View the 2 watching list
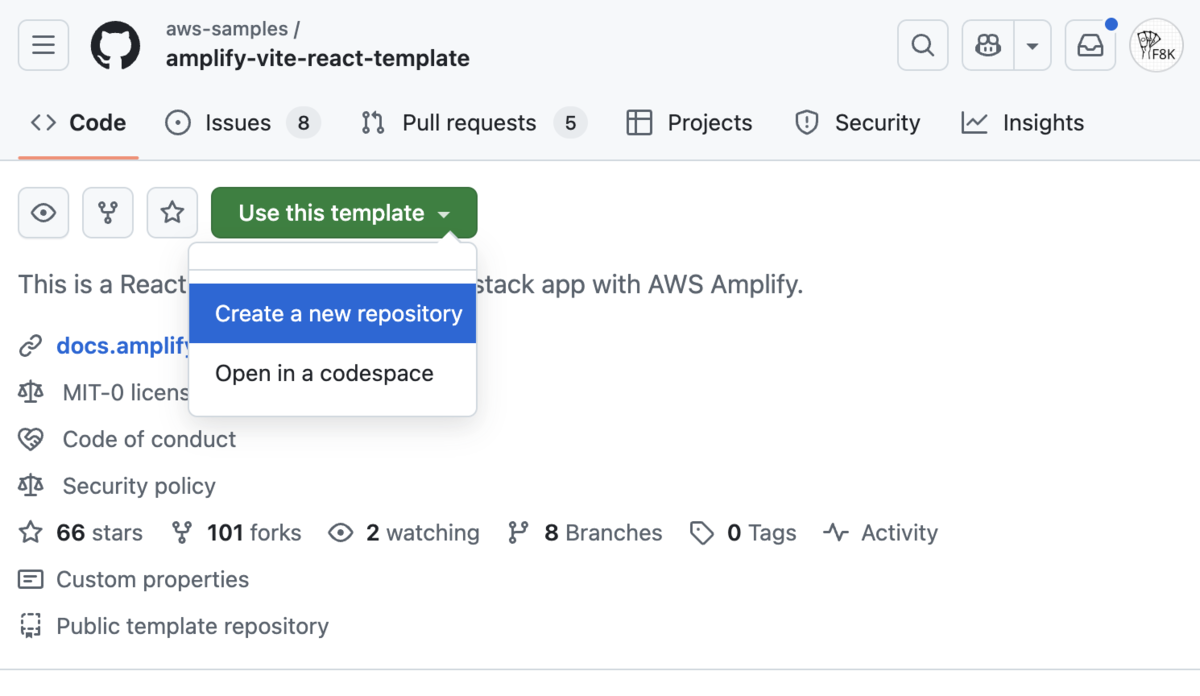Image resolution: width=1200 pixels, height=696 pixels. point(422,533)
